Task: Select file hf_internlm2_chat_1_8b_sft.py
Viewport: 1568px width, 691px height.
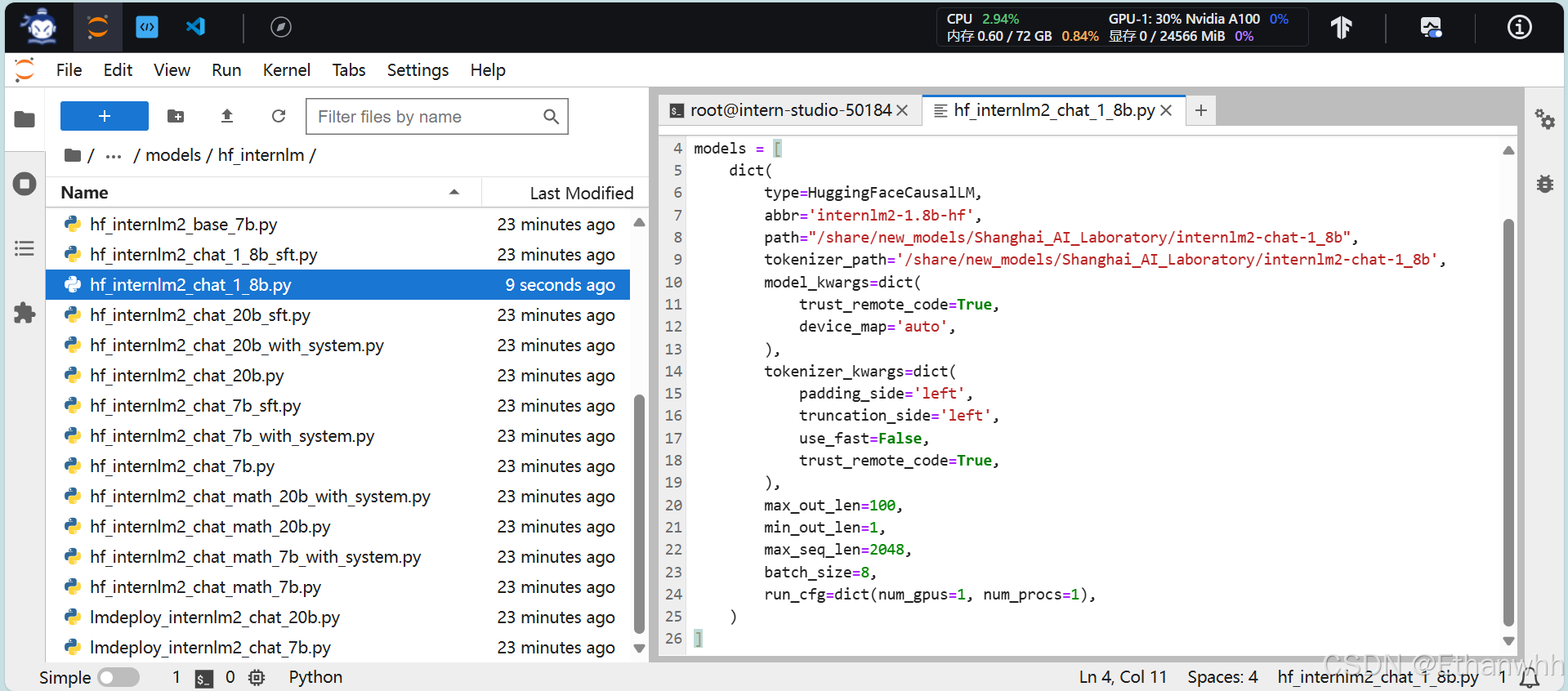Action: (338, 255)
